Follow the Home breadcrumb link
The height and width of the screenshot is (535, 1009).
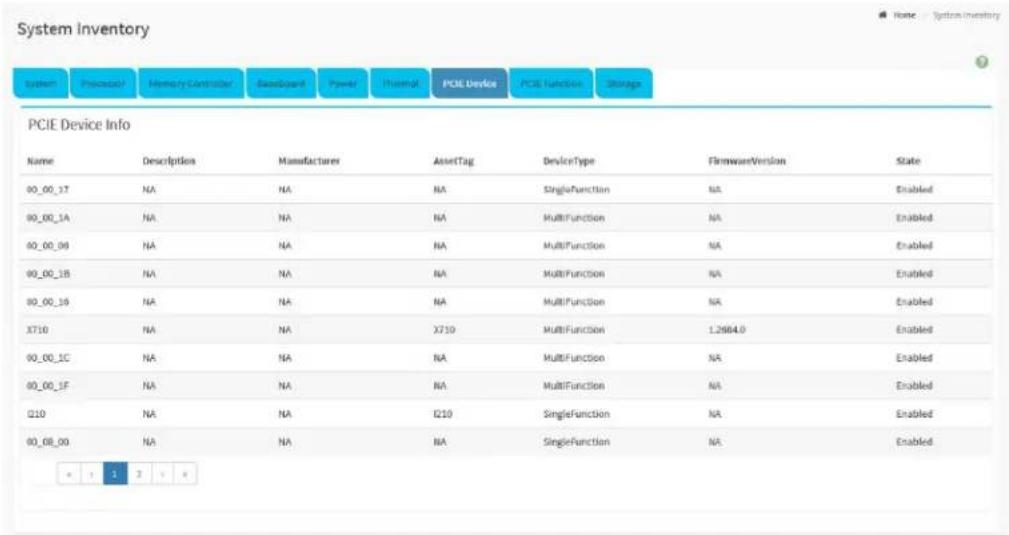click(x=904, y=15)
